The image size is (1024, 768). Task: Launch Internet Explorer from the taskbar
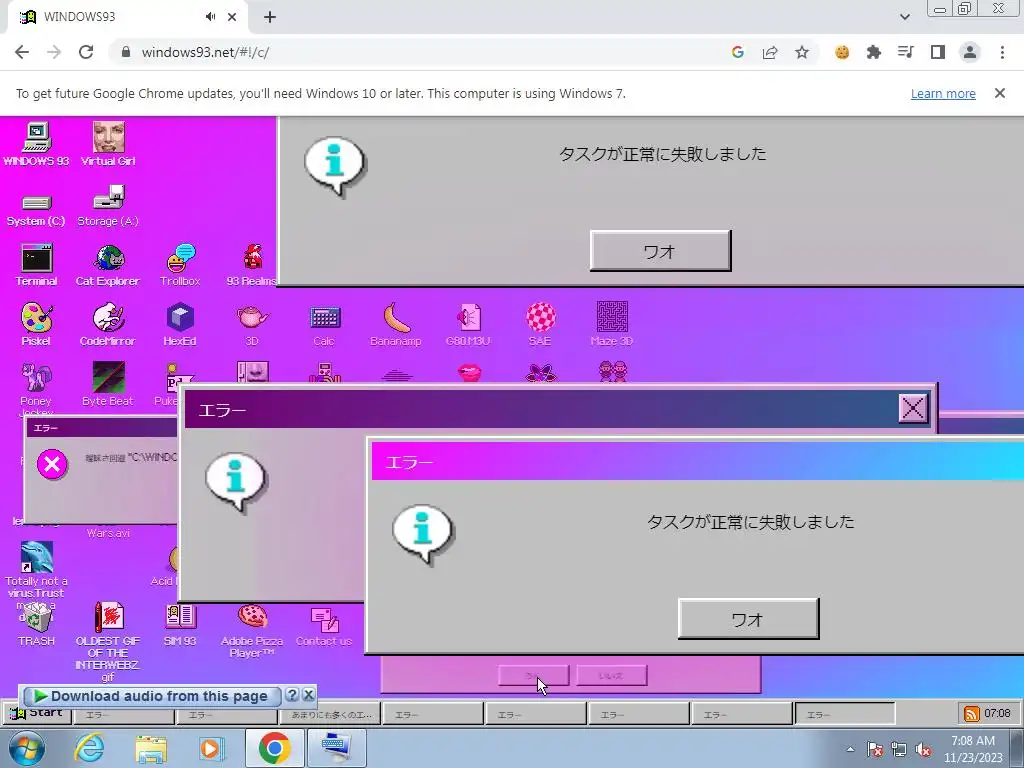89,748
